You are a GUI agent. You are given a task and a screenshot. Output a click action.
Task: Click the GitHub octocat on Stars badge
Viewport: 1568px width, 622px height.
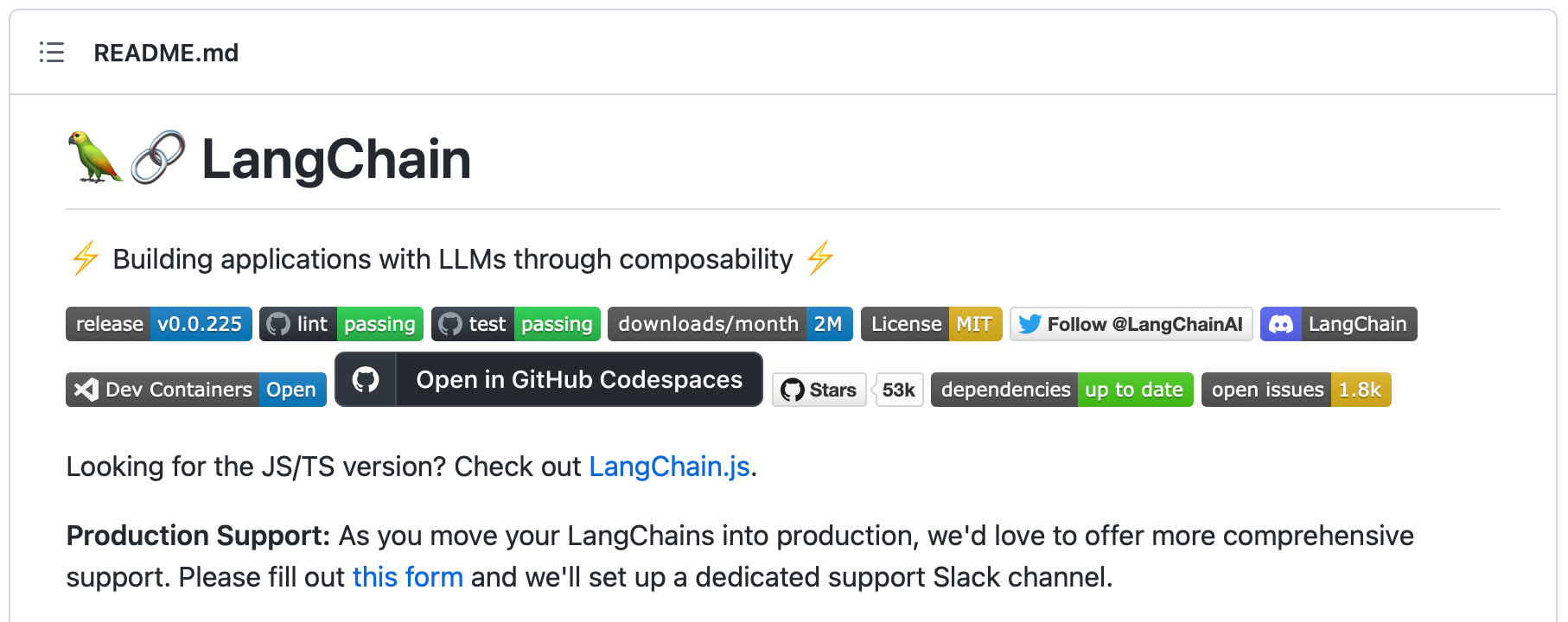coord(792,390)
